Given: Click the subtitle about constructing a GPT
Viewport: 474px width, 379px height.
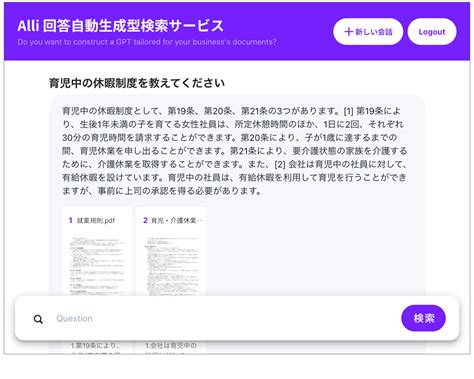Looking at the screenshot, I should [147, 42].
